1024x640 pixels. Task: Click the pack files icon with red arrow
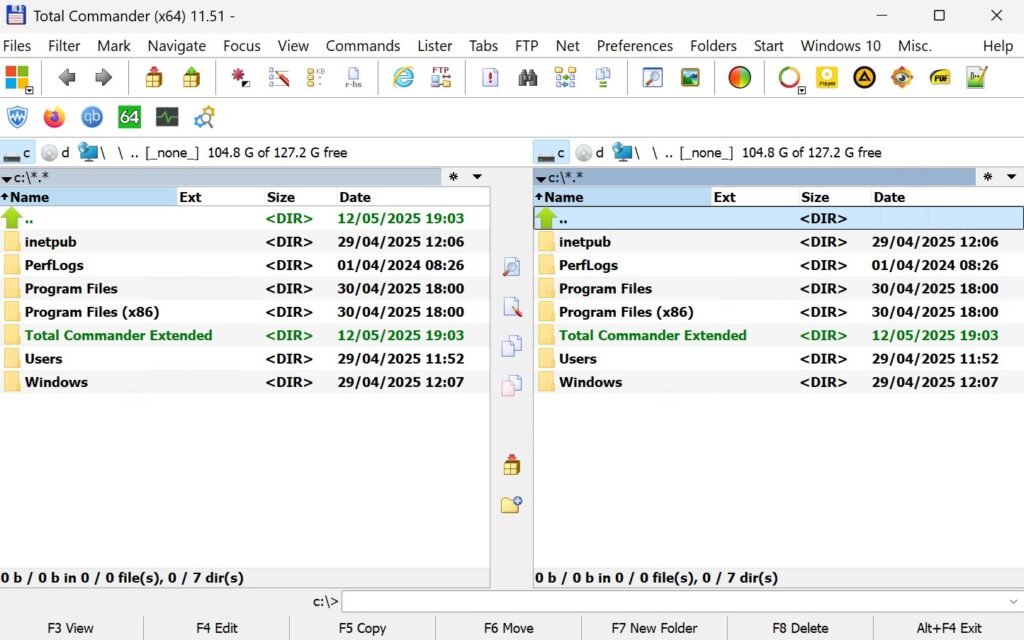coord(154,77)
